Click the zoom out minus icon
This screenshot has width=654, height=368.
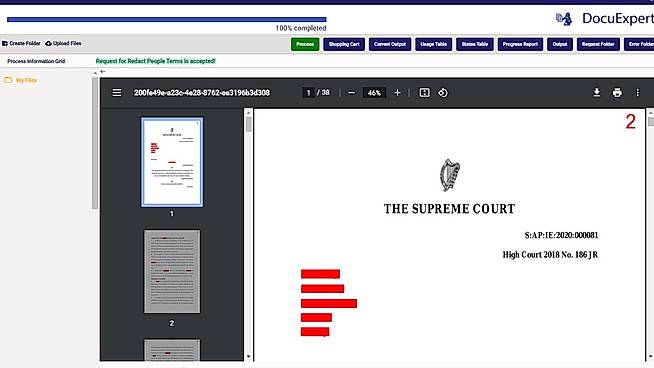[x=351, y=93]
